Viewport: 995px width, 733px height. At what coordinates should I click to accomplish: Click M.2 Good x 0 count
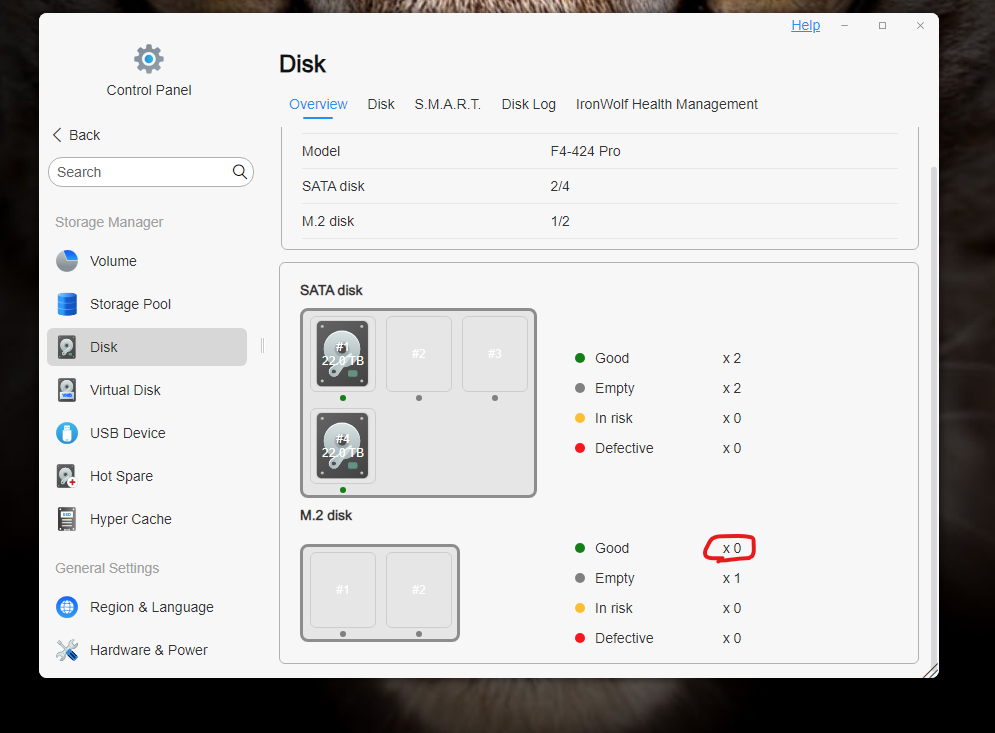point(732,548)
